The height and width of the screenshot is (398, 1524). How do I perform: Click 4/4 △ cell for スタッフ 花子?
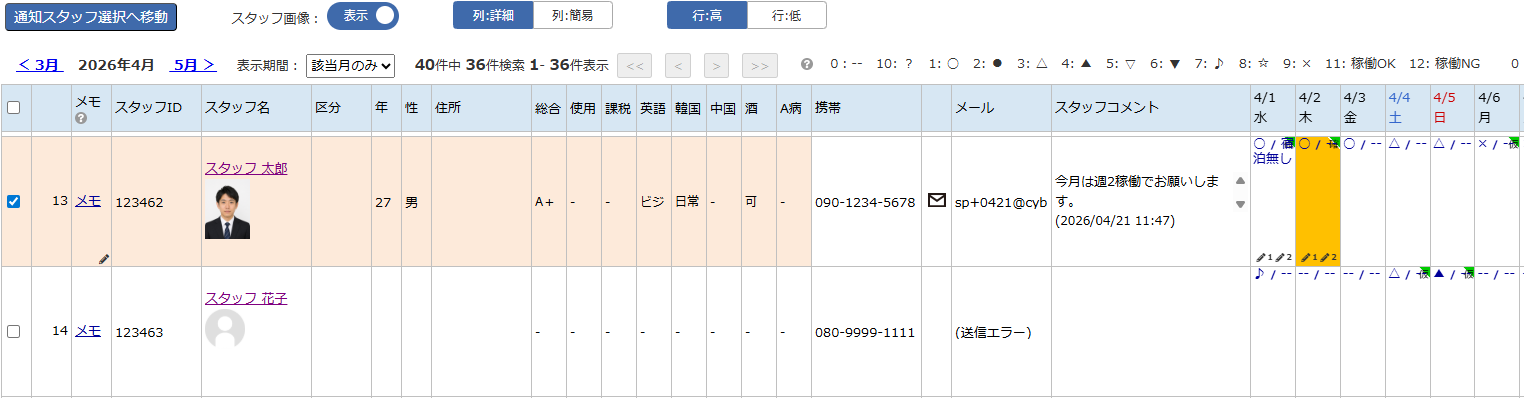coord(1408,331)
